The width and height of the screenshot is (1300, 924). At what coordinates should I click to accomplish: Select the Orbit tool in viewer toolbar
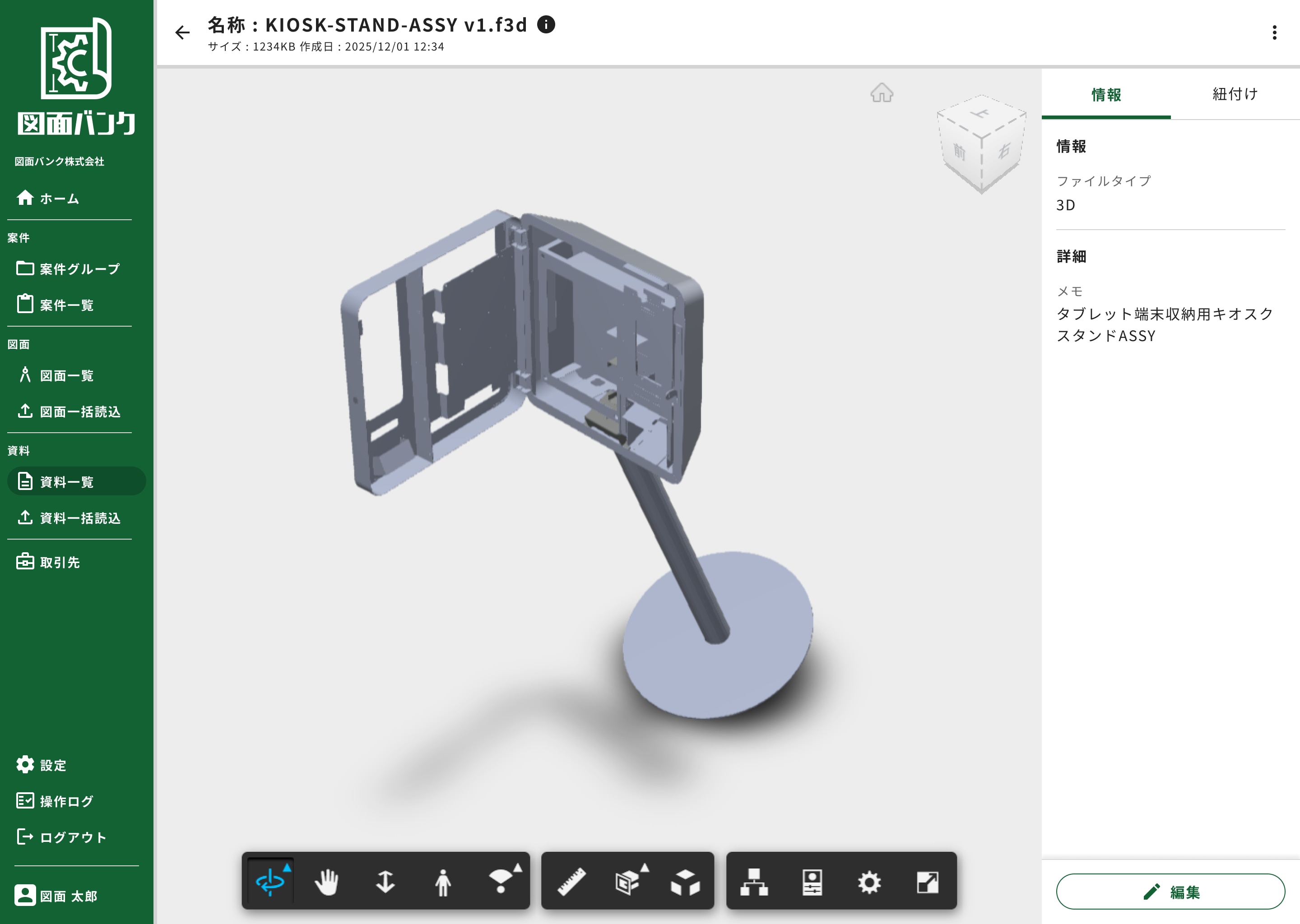[270, 882]
